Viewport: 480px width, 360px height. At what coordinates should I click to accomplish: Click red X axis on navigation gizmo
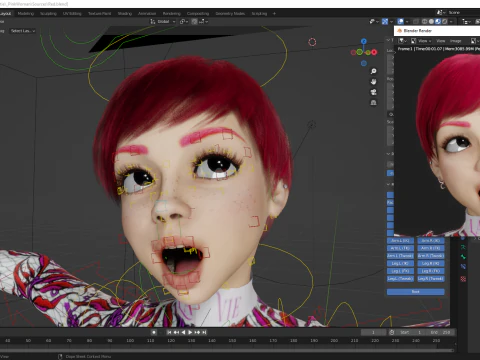tap(374, 52)
